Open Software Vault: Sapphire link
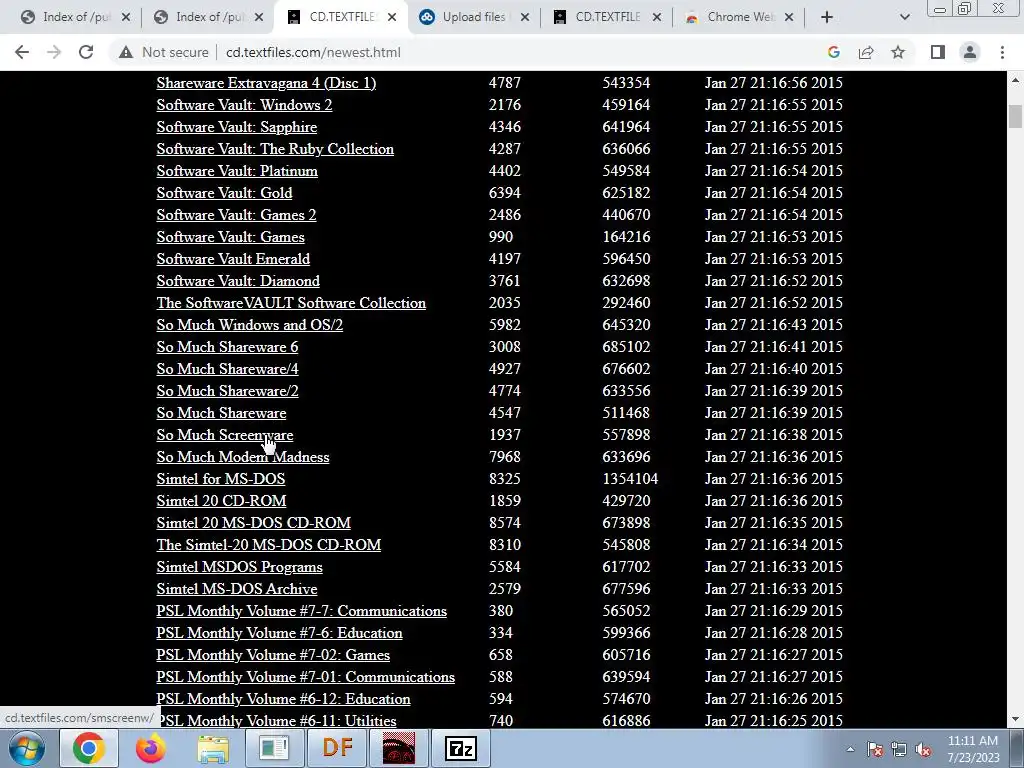Viewport: 1024px width, 768px height. coord(236,127)
